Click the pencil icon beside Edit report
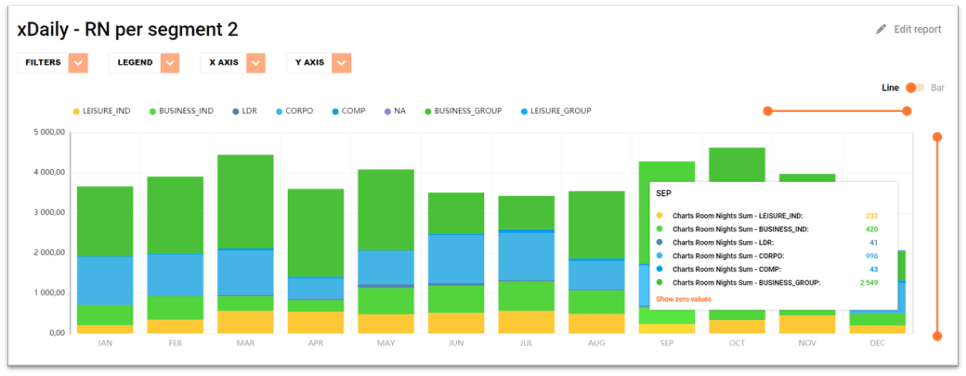 [x=881, y=30]
